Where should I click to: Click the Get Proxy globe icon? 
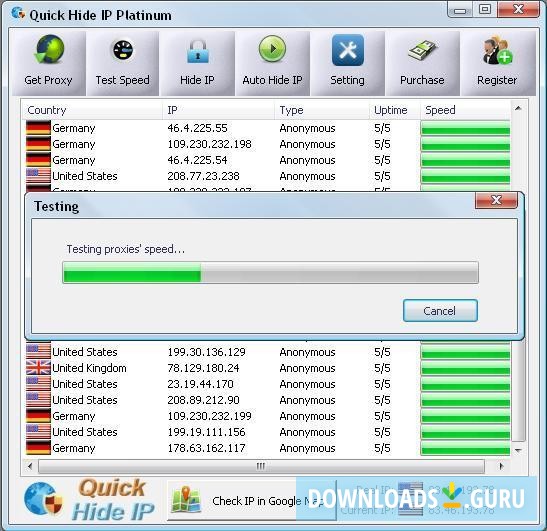50,50
